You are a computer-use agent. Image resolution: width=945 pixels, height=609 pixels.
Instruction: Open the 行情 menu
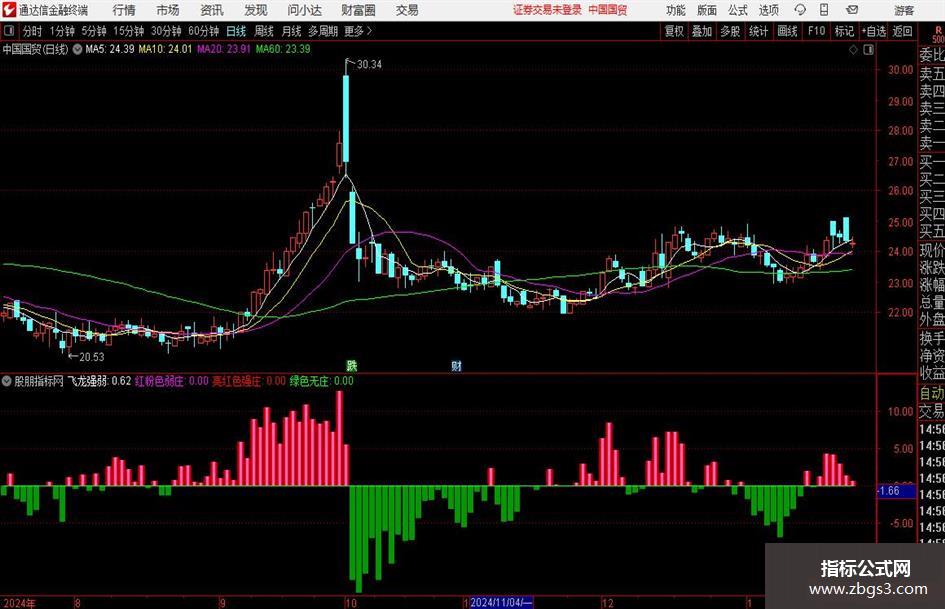pyautogui.click(x=124, y=10)
